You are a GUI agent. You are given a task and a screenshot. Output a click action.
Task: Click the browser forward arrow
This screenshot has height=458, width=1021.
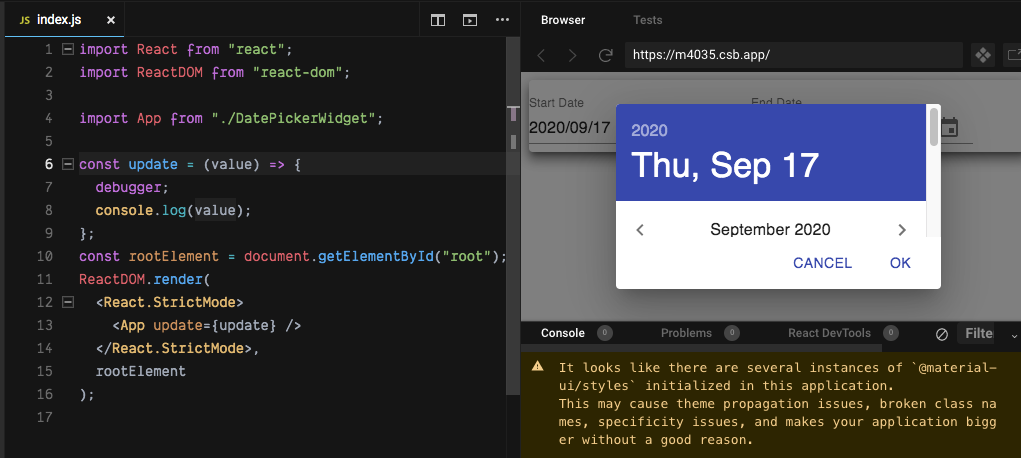coord(573,55)
